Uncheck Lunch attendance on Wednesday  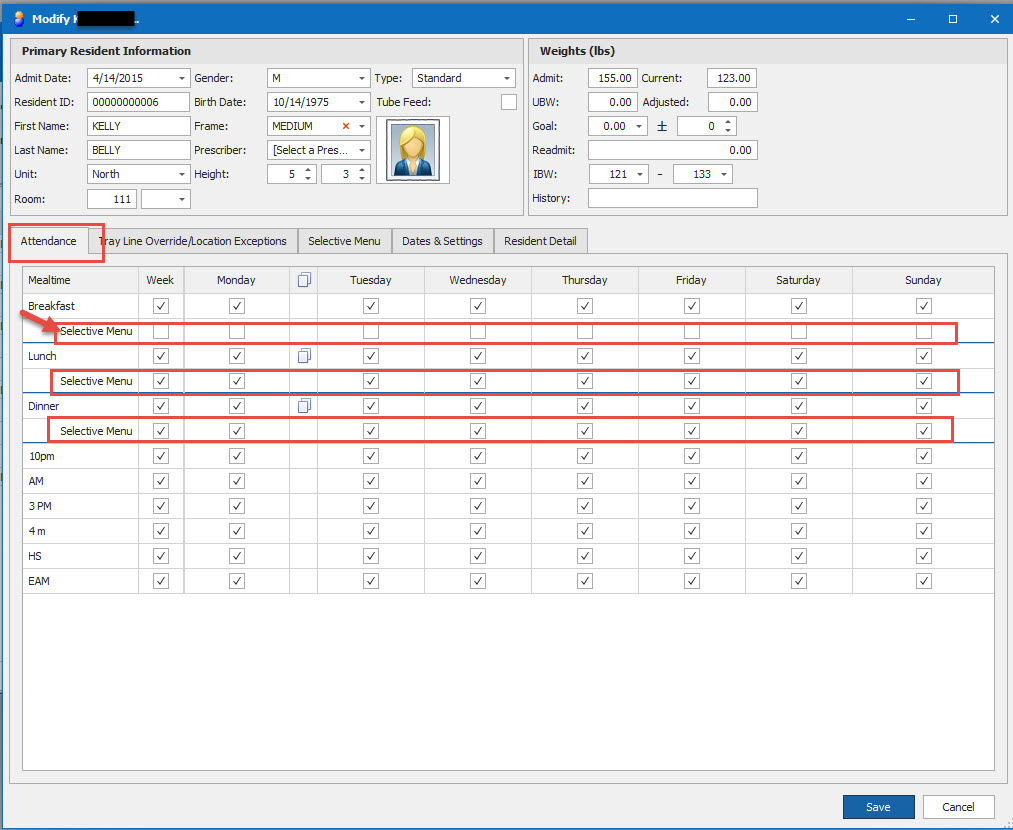coord(477,356)
